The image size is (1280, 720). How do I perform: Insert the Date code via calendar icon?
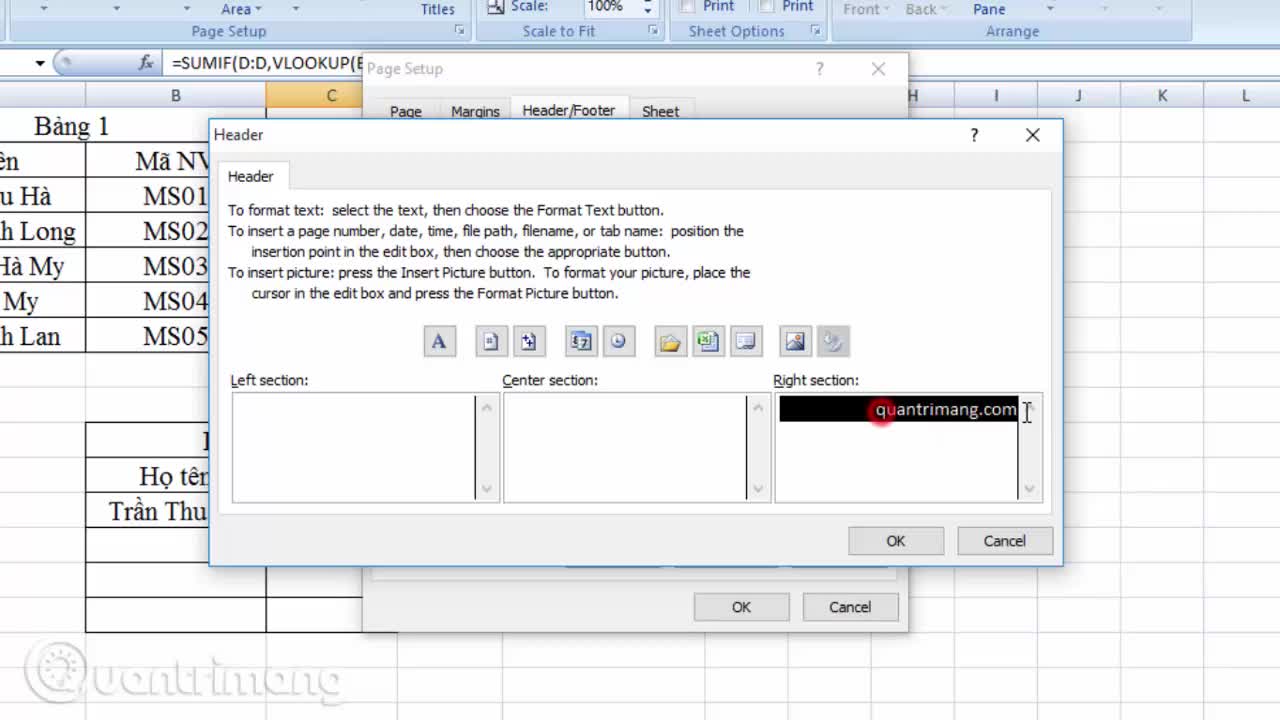(x=580, y=342)
